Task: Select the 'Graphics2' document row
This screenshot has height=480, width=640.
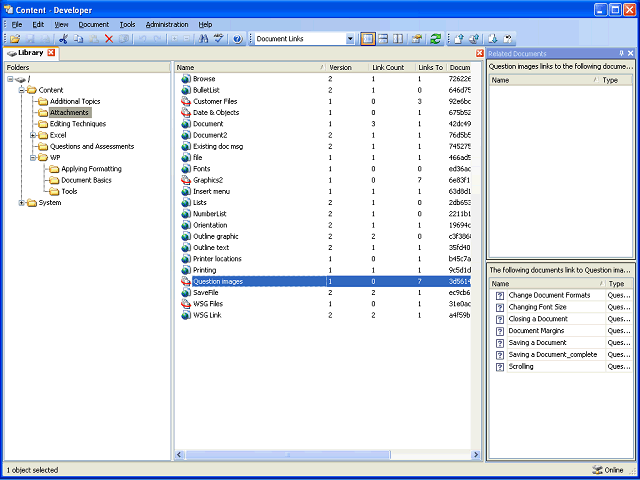Action: (x=325, y=180)
